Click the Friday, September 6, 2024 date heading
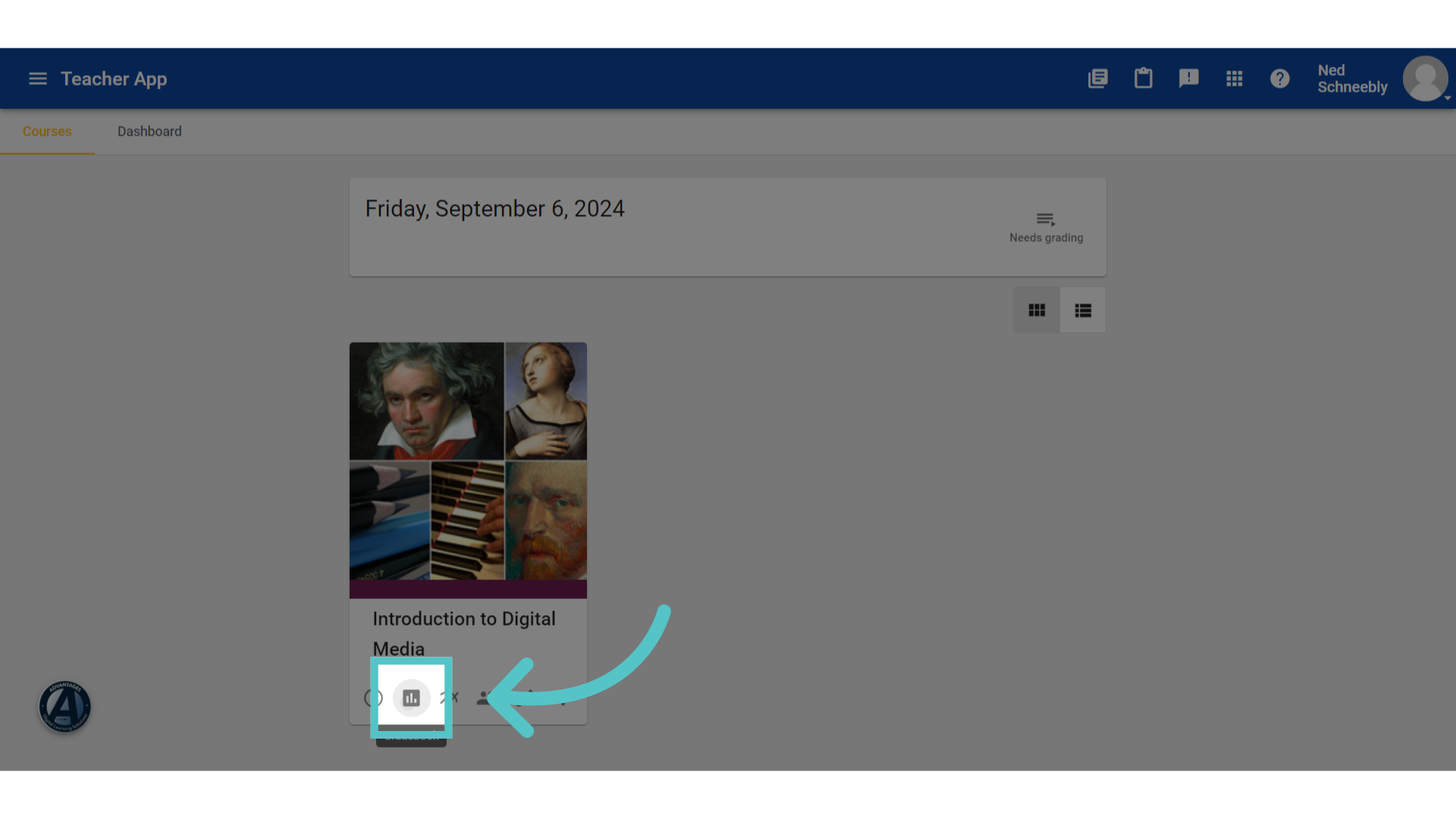Viewport: 1456px width, 819px height. 495,209
